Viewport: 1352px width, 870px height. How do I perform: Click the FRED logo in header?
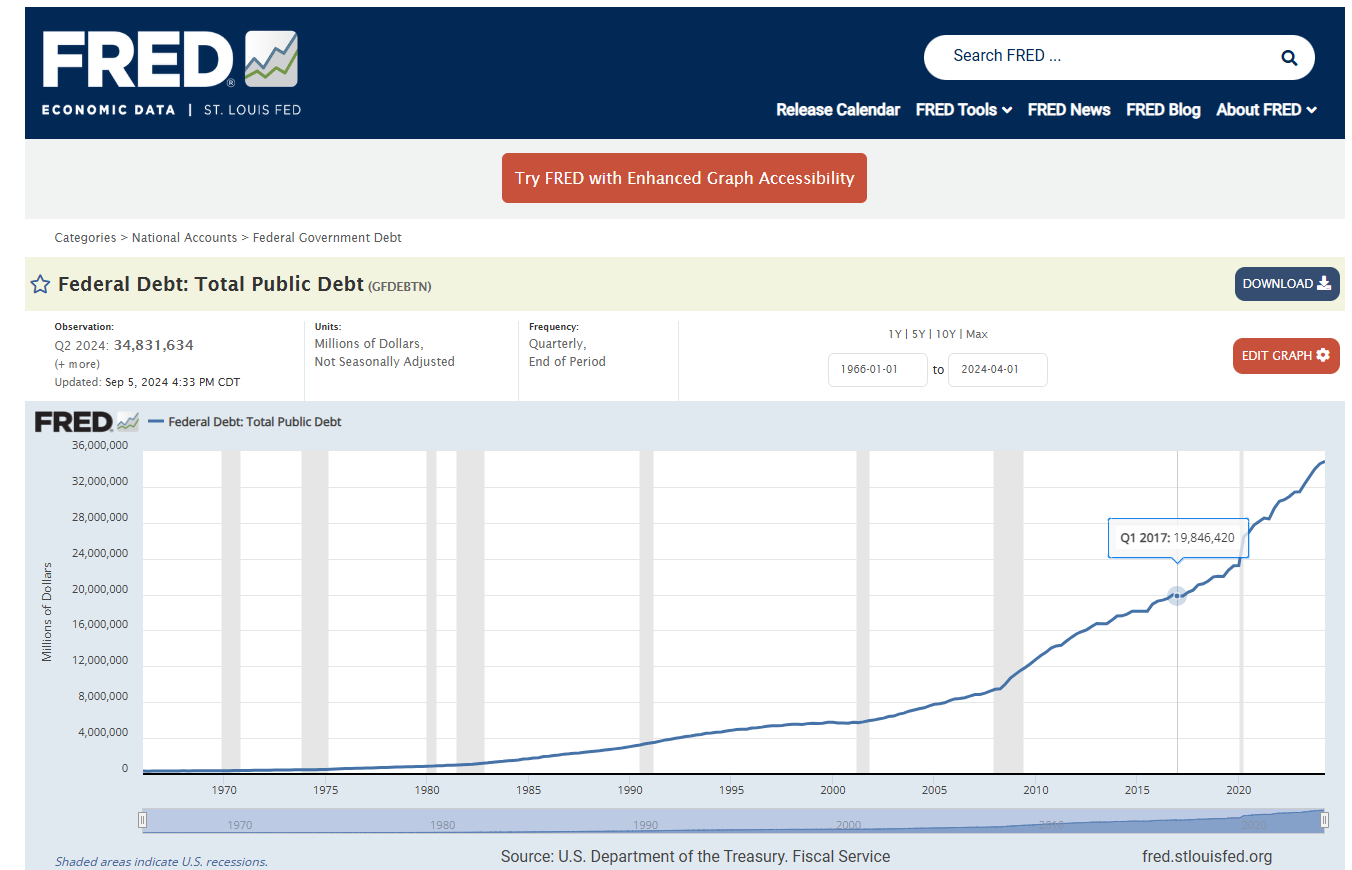(x=170, y=72)
